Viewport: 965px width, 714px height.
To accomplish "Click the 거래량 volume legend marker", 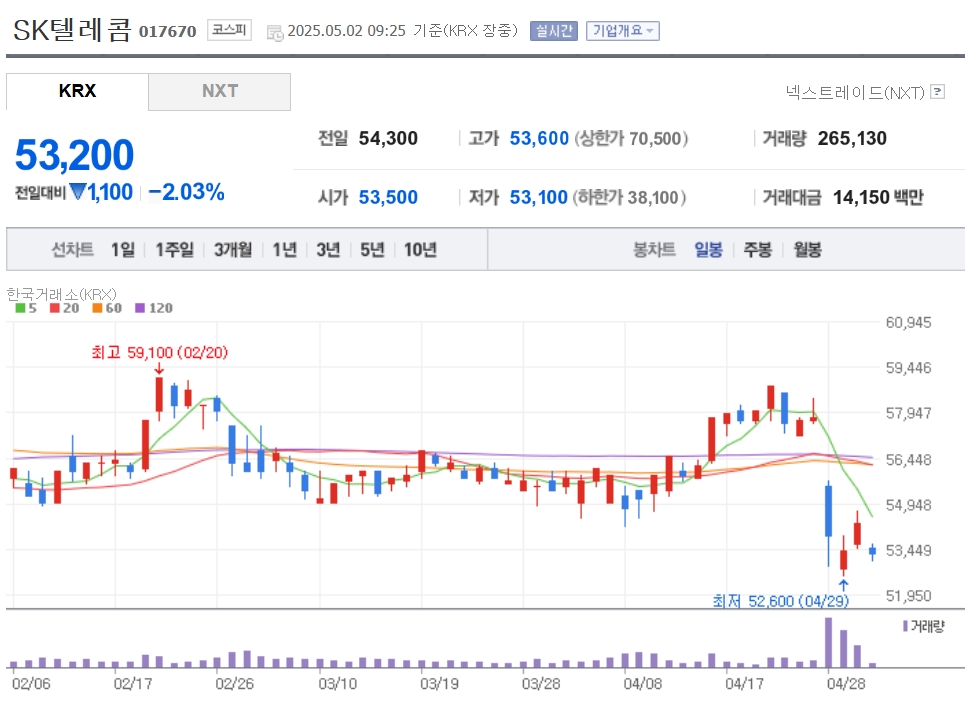I will coord(905,626).
